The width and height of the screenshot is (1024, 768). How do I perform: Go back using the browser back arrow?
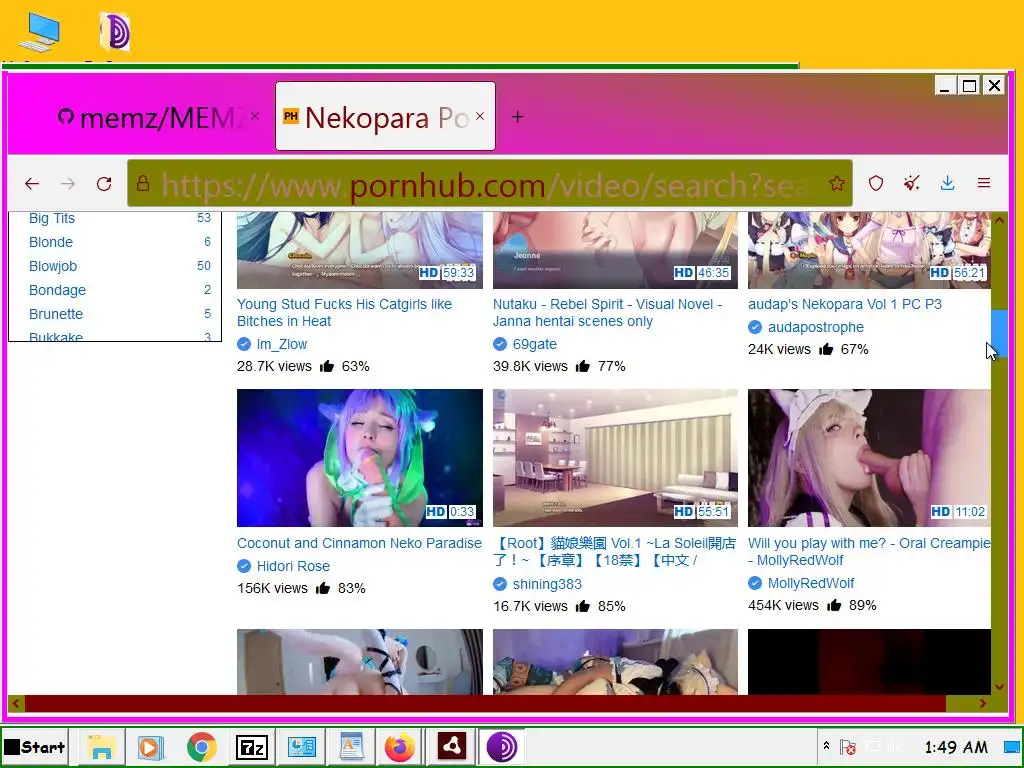31,184
